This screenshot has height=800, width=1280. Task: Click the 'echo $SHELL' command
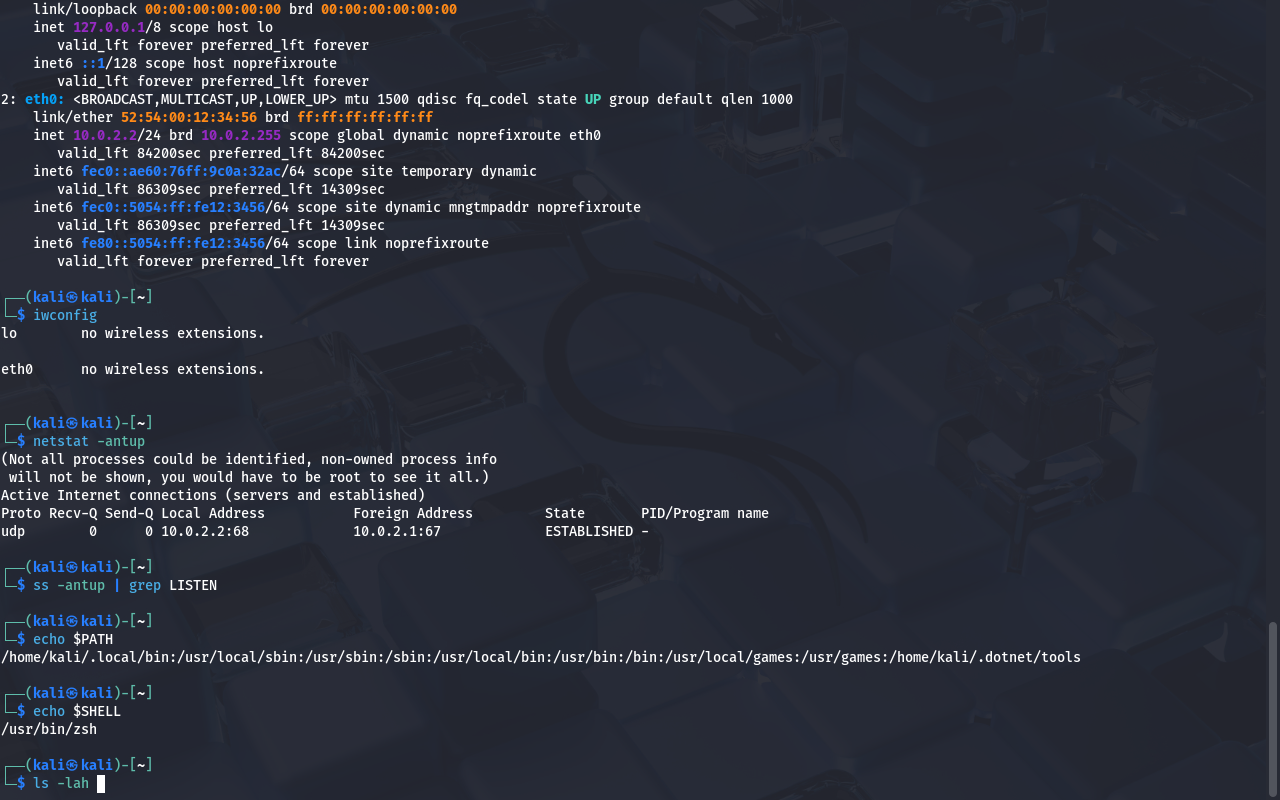click(77, 711)
